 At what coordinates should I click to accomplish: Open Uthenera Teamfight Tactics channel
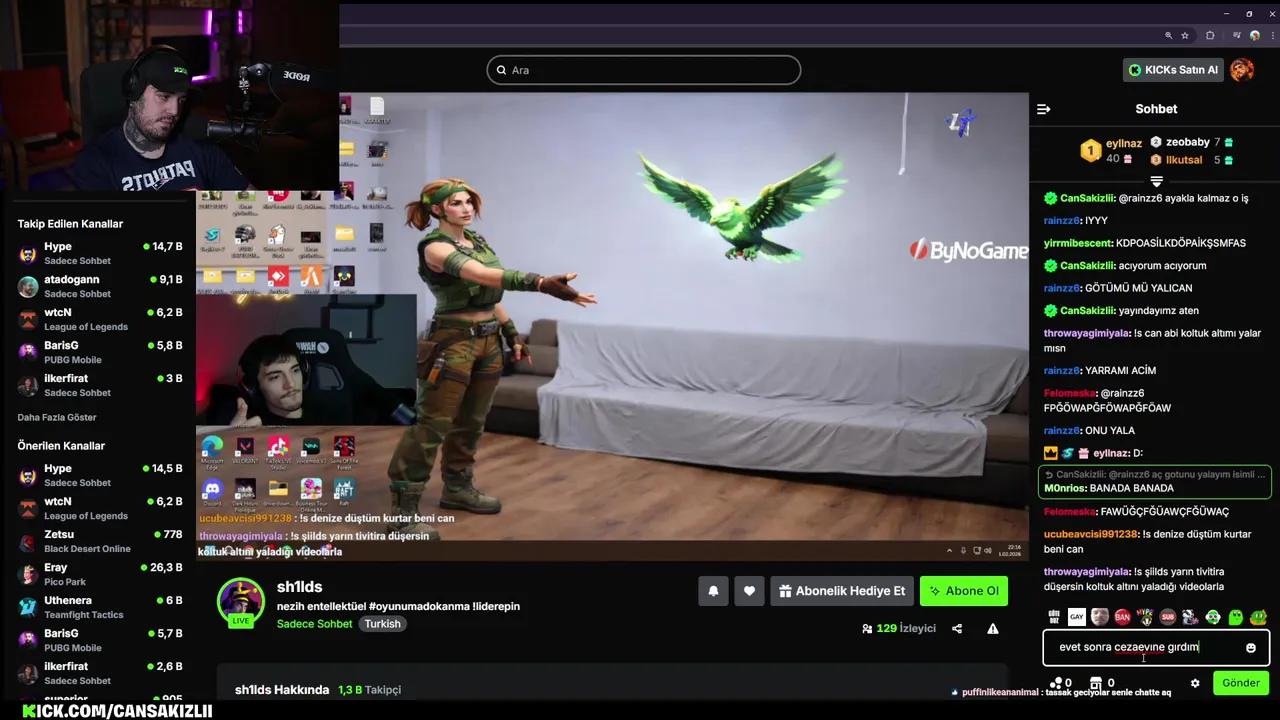pos(100,607)
